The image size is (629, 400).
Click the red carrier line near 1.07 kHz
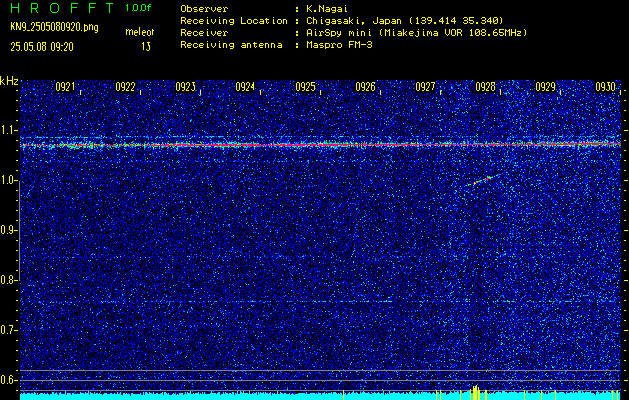(320, 144)
